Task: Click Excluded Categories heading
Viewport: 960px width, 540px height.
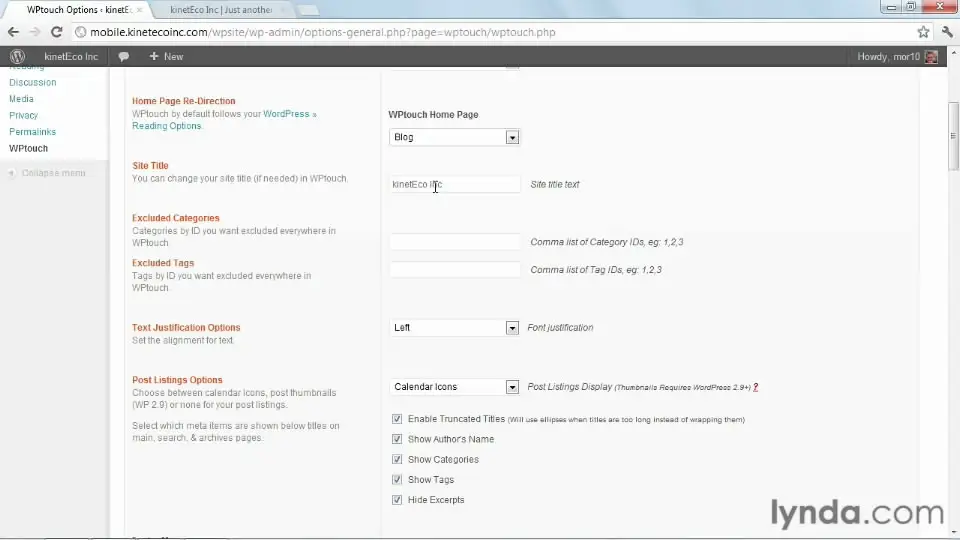Action: tap(176, 218)
